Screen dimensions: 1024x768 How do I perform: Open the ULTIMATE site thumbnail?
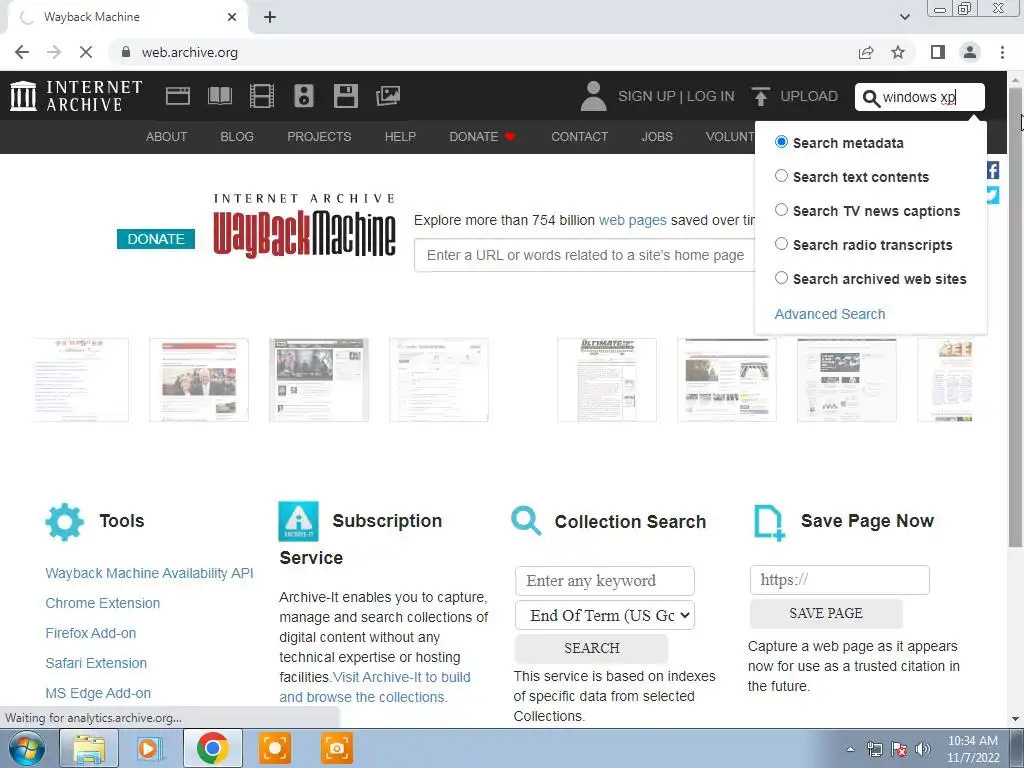[x=607, y=379]
